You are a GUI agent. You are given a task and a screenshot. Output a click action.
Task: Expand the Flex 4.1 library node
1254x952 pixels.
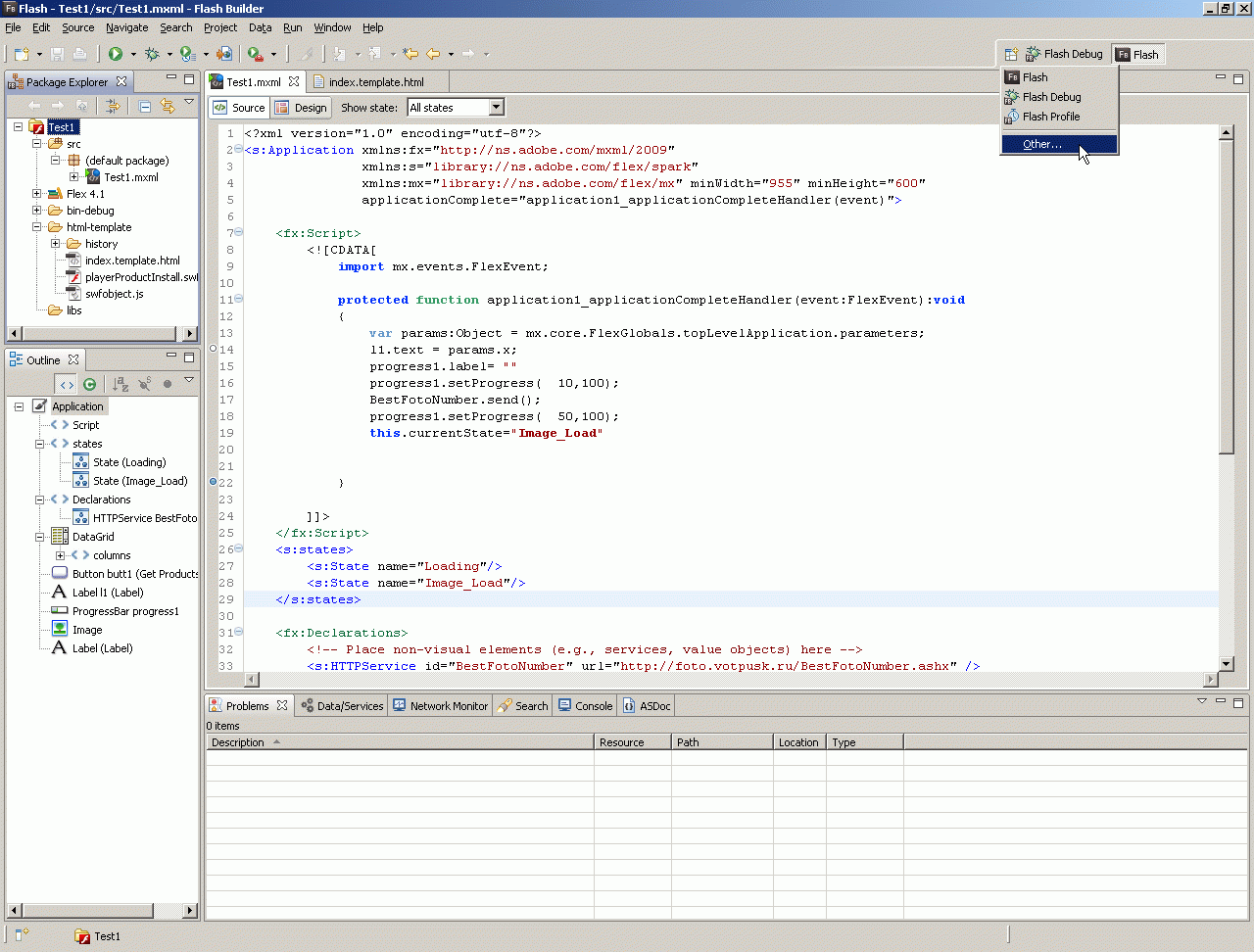(x=37, y=194)
